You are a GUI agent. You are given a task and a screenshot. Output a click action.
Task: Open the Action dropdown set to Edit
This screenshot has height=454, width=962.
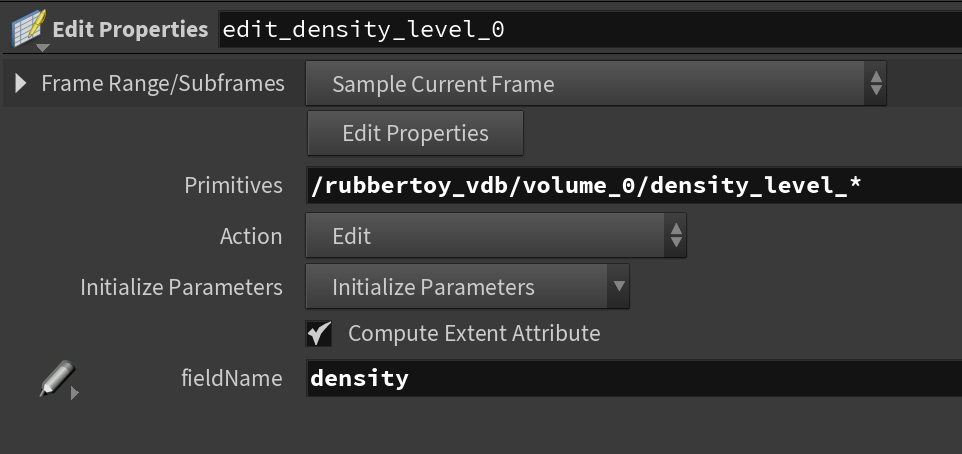(x=496, y=236)
